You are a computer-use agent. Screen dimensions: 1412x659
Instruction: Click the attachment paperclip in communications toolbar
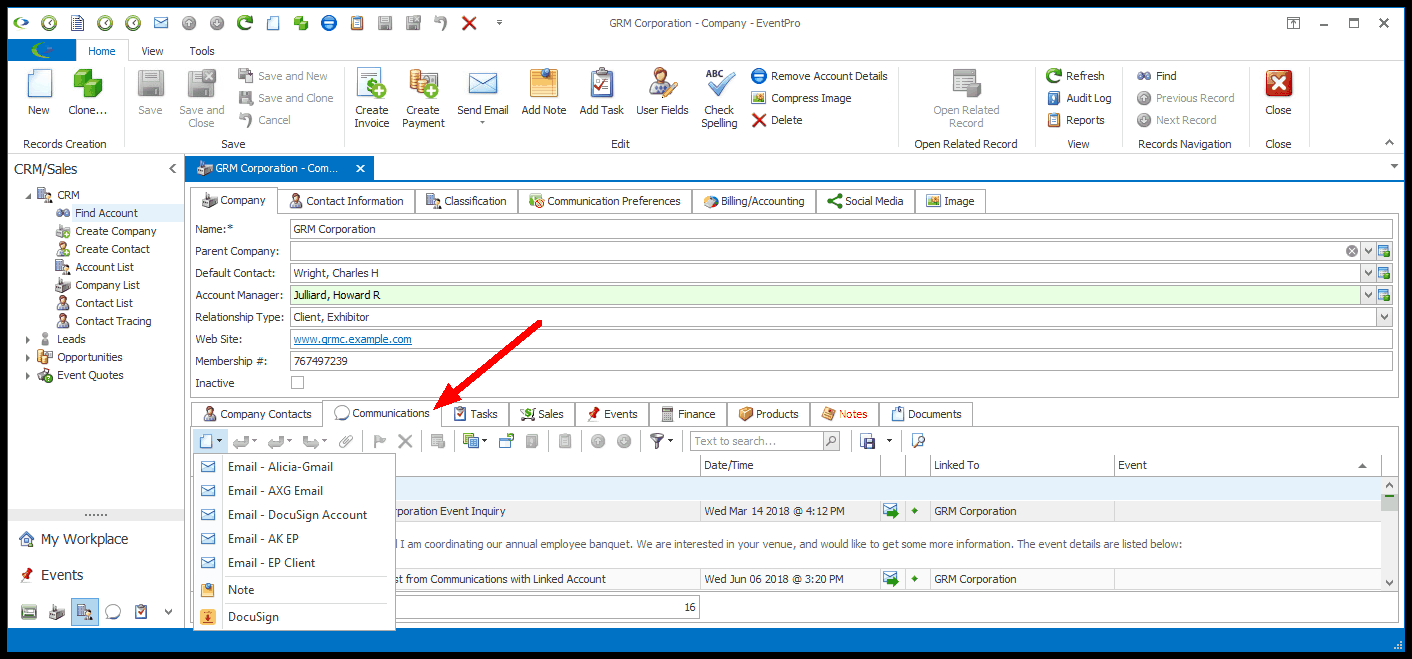pyautogui.click(x=345, y=441)
